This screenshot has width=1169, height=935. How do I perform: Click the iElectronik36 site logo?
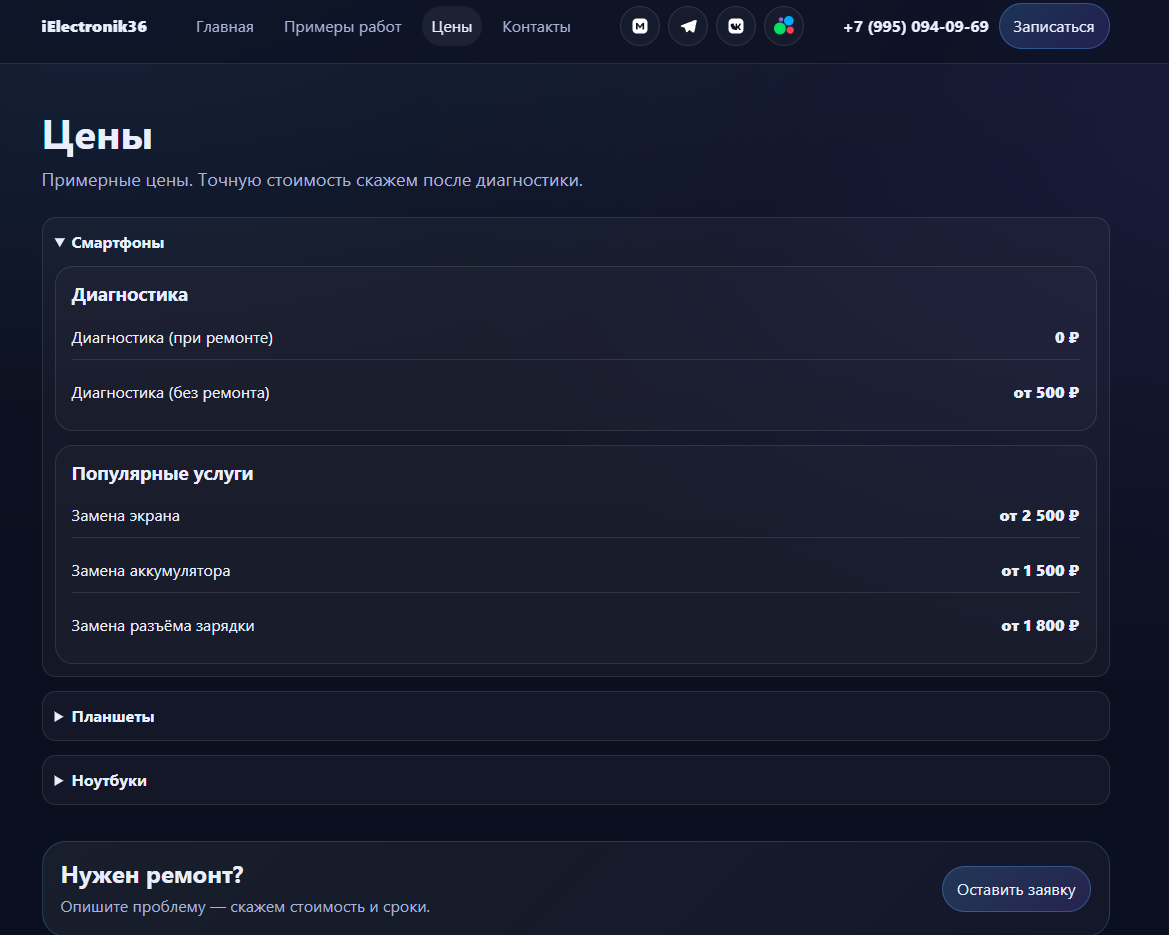tap(94, 27)
